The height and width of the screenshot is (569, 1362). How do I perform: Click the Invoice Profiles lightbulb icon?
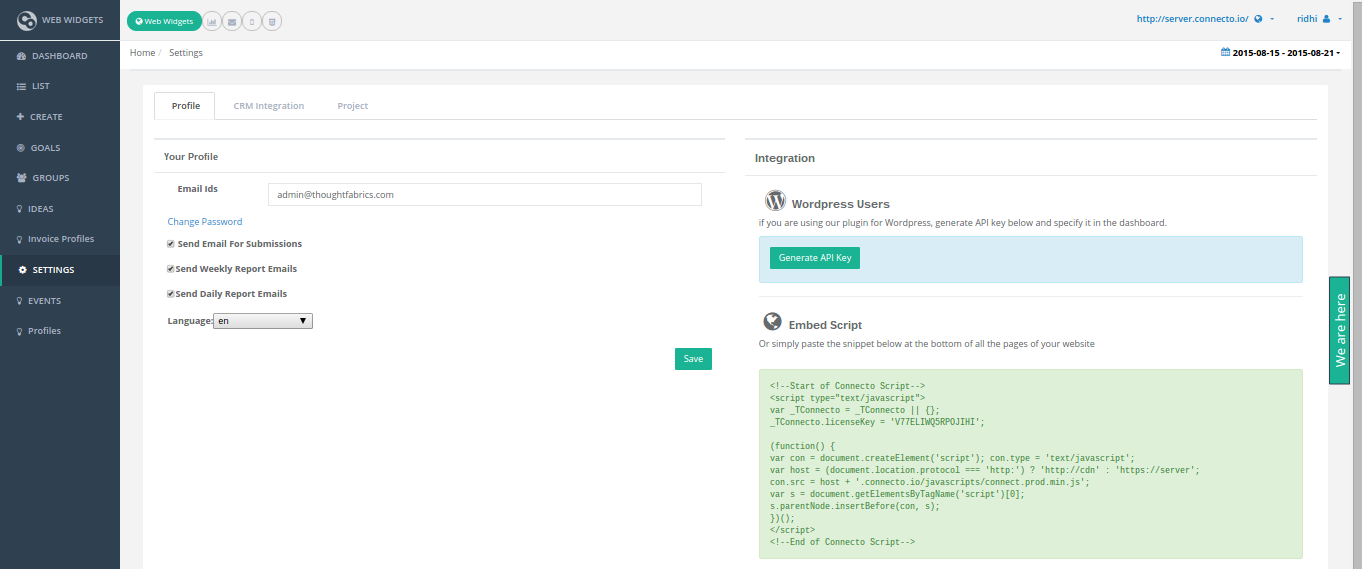coord(20,239)
